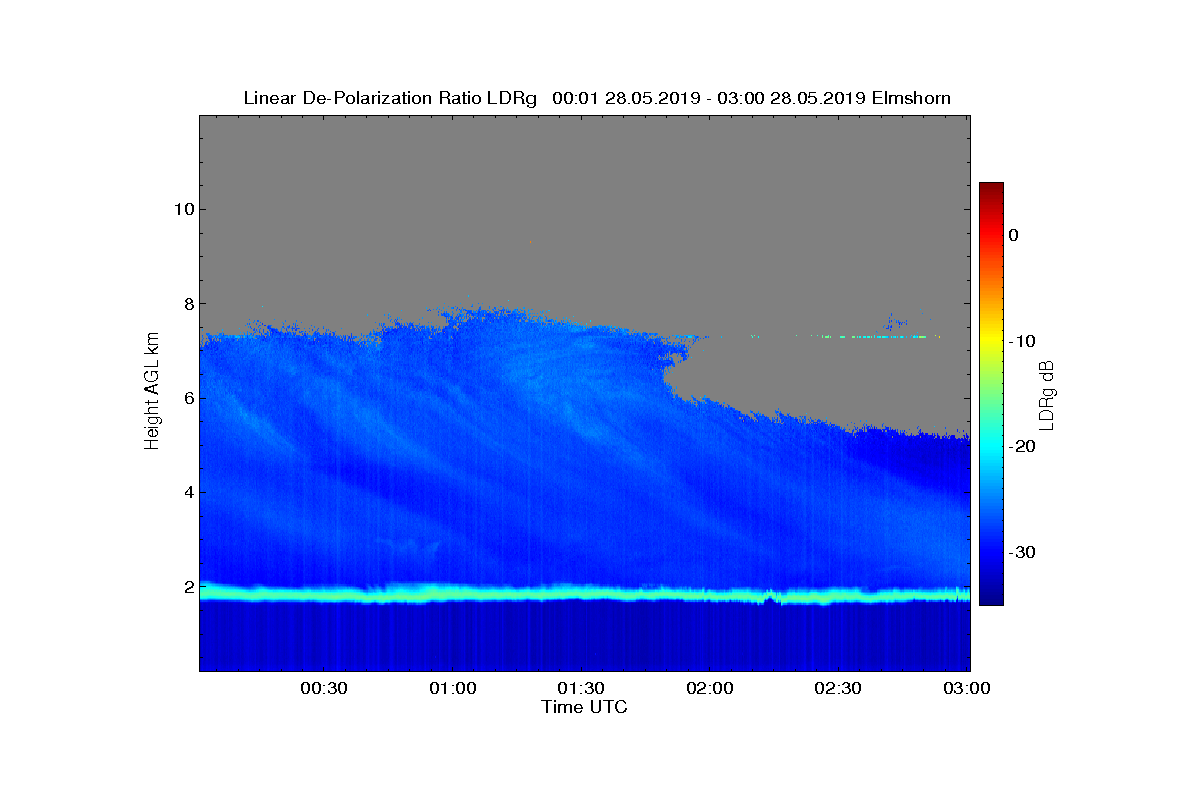Click the dark red top of colorbar
This screenshot has width=1200, height=800.
991,190
